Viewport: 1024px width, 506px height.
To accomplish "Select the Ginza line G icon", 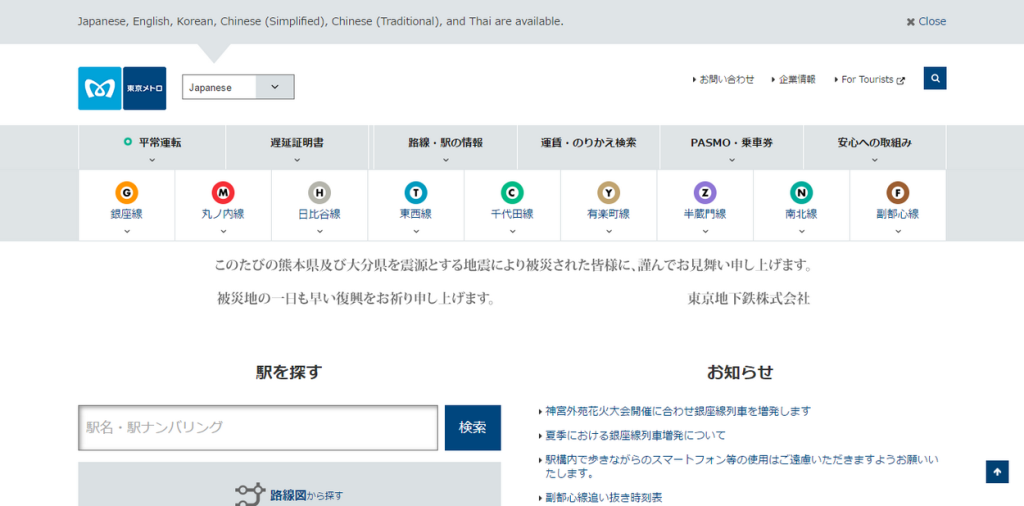I will [127, 193].
